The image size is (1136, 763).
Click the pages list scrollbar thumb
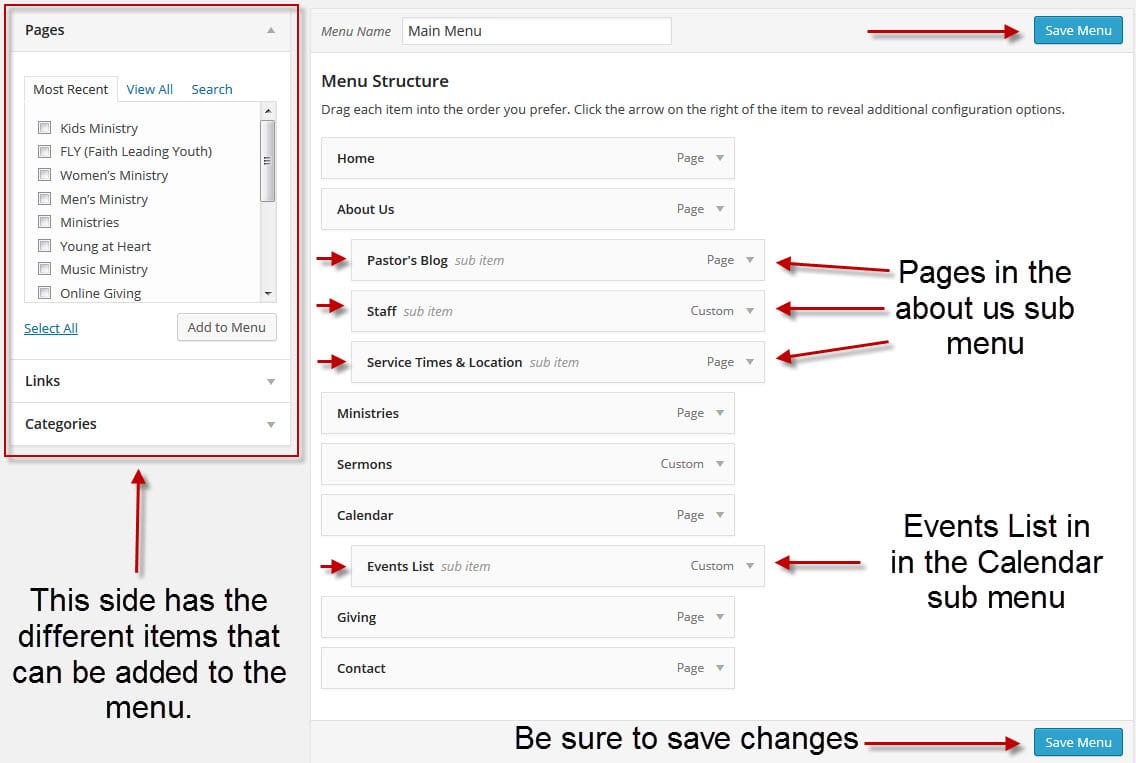coord(267,161)
